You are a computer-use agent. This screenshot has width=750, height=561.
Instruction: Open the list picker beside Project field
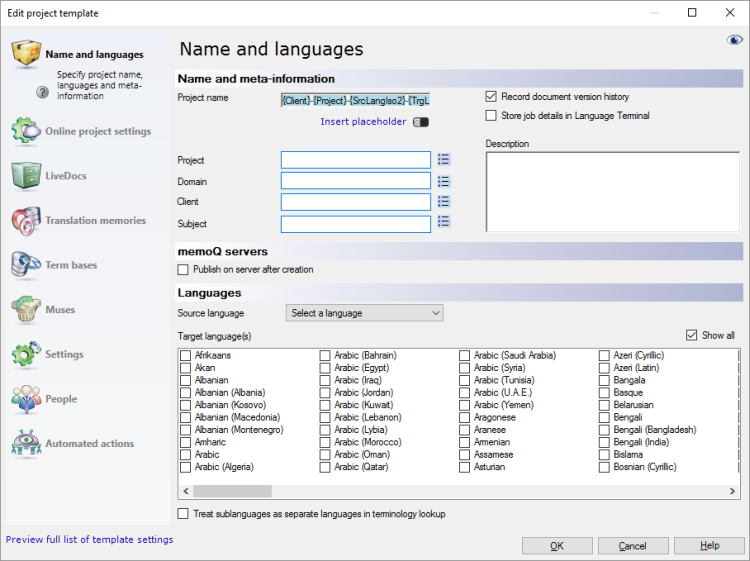(444, 160)
